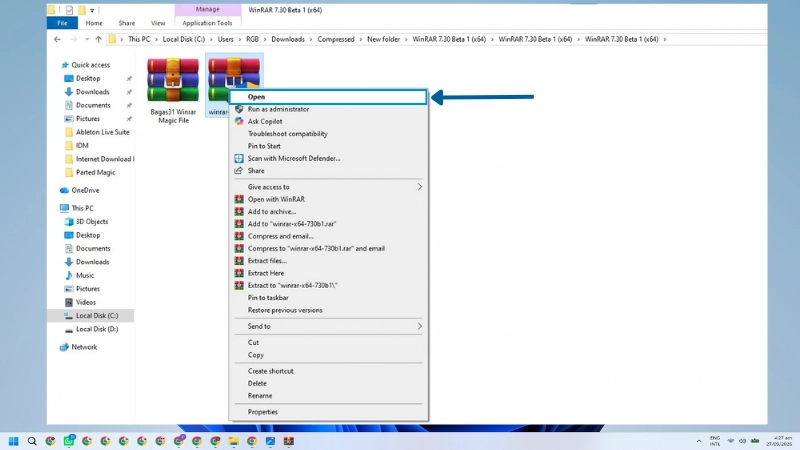Click Copy in the context menu

click(328, 355)
